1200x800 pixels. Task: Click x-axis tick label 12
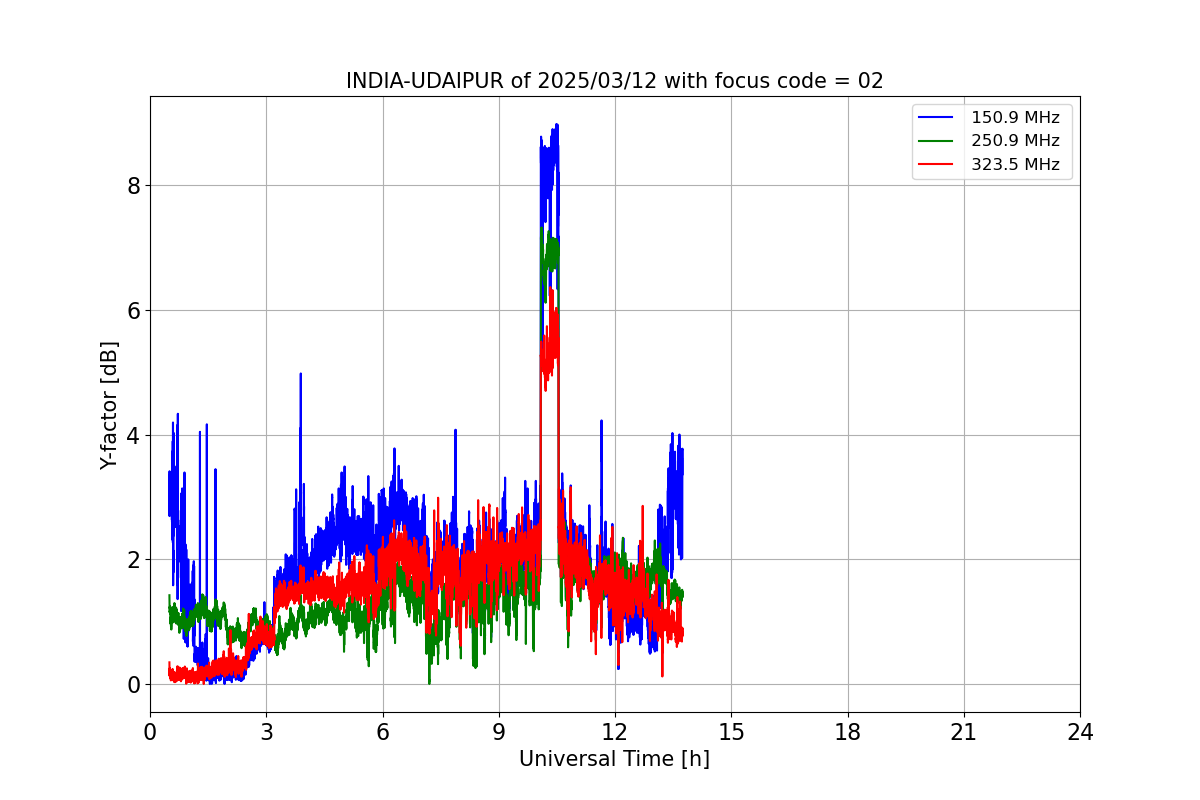point(615,732)
